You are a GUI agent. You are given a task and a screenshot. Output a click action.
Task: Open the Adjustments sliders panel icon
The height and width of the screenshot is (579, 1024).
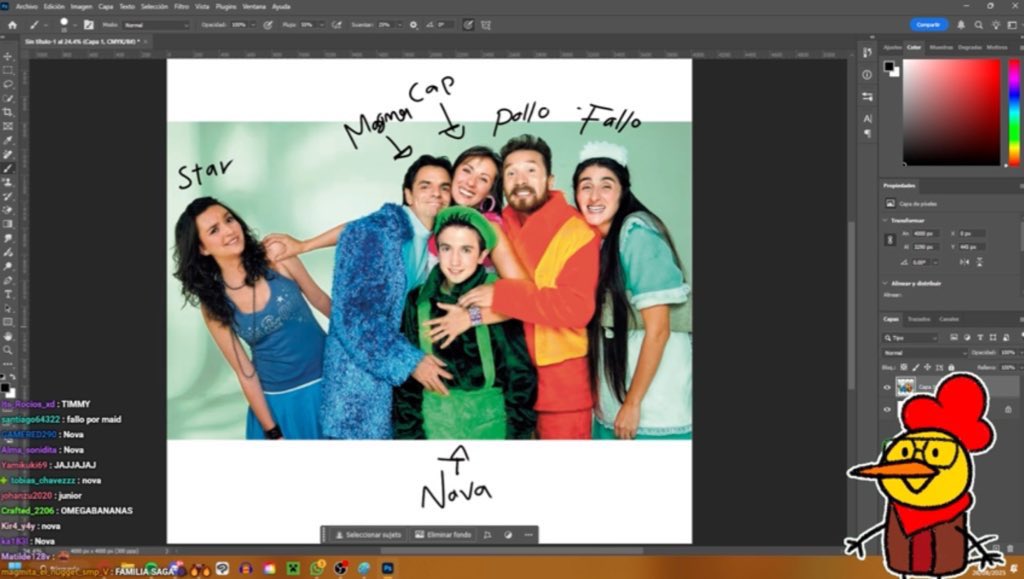tap(867, 97)
